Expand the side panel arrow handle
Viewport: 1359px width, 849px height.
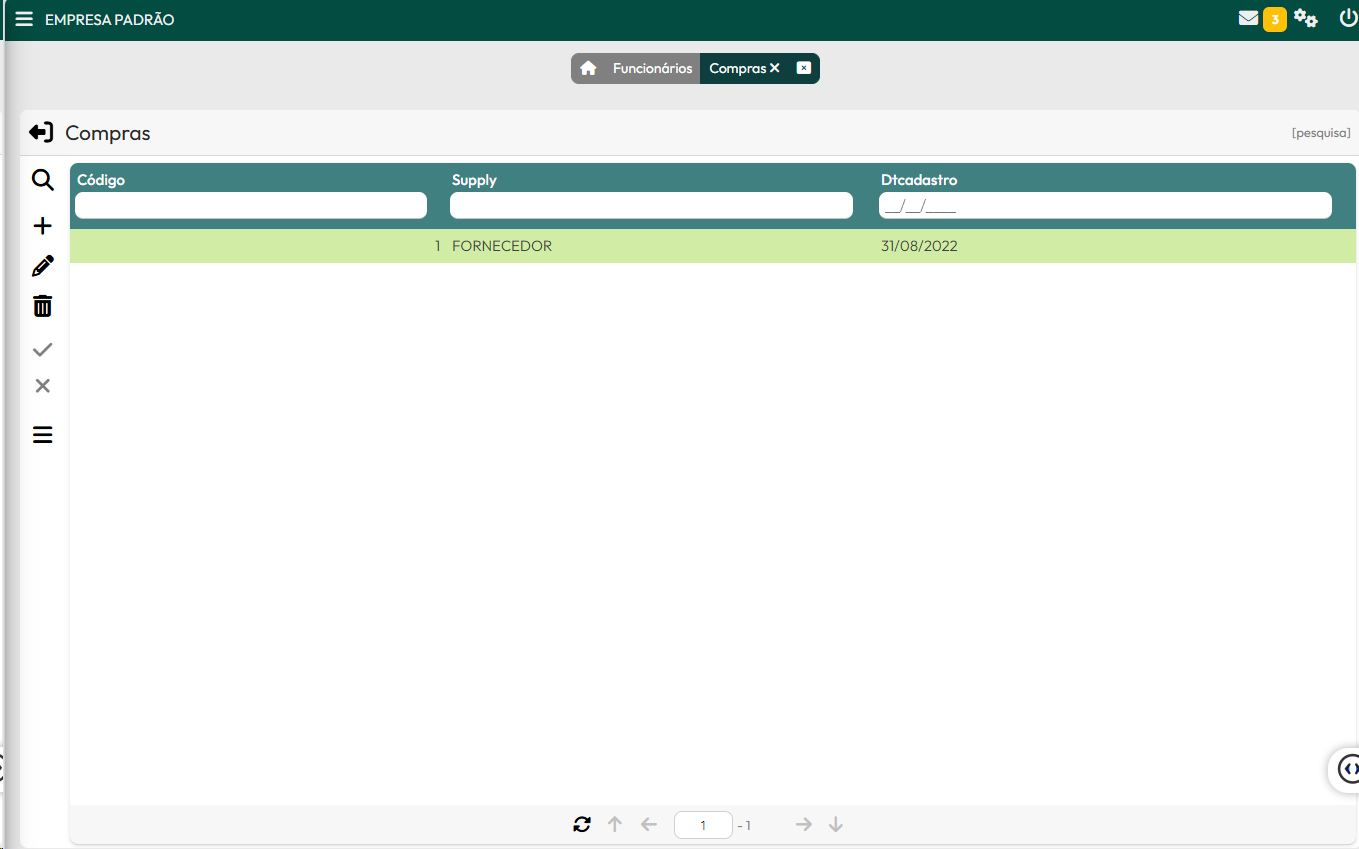click(1348, 768)
